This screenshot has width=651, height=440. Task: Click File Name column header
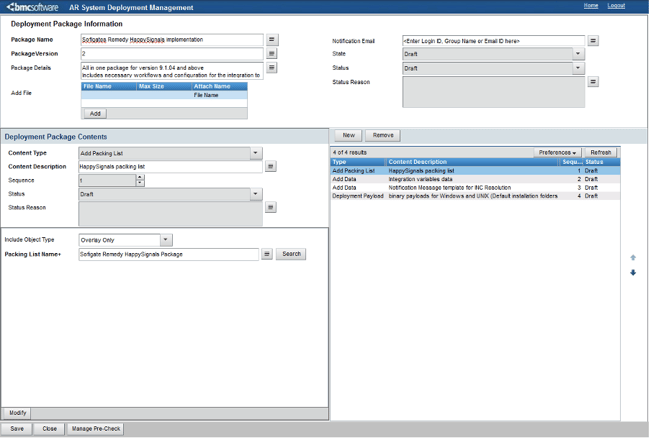click(x=109, y=86)
